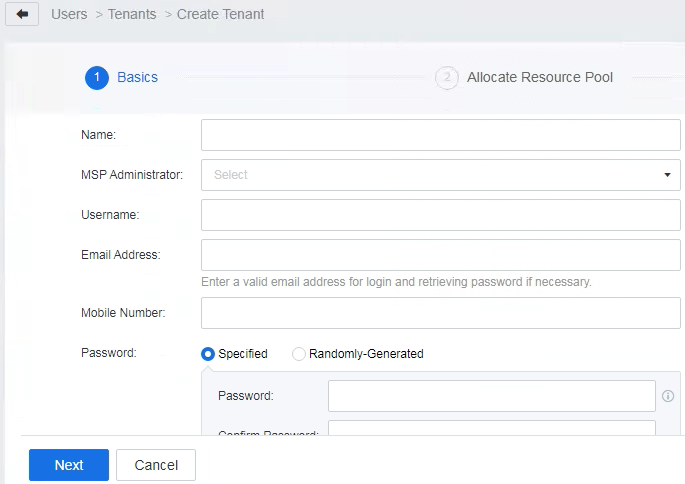The width and height of the screenshot is (685, 484).
Task: Click the Password field in the Specified panel
Action: tap(491, 396)
